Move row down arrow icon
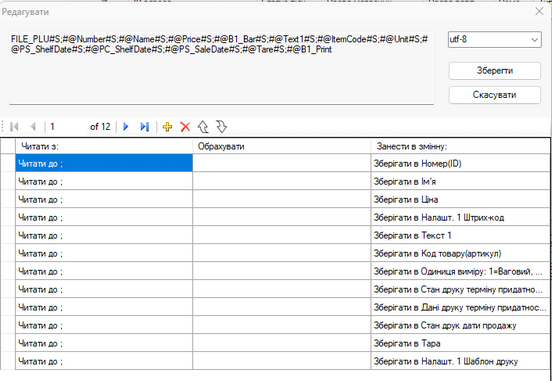Screen dimensions: 552x381 pos(221,127)
